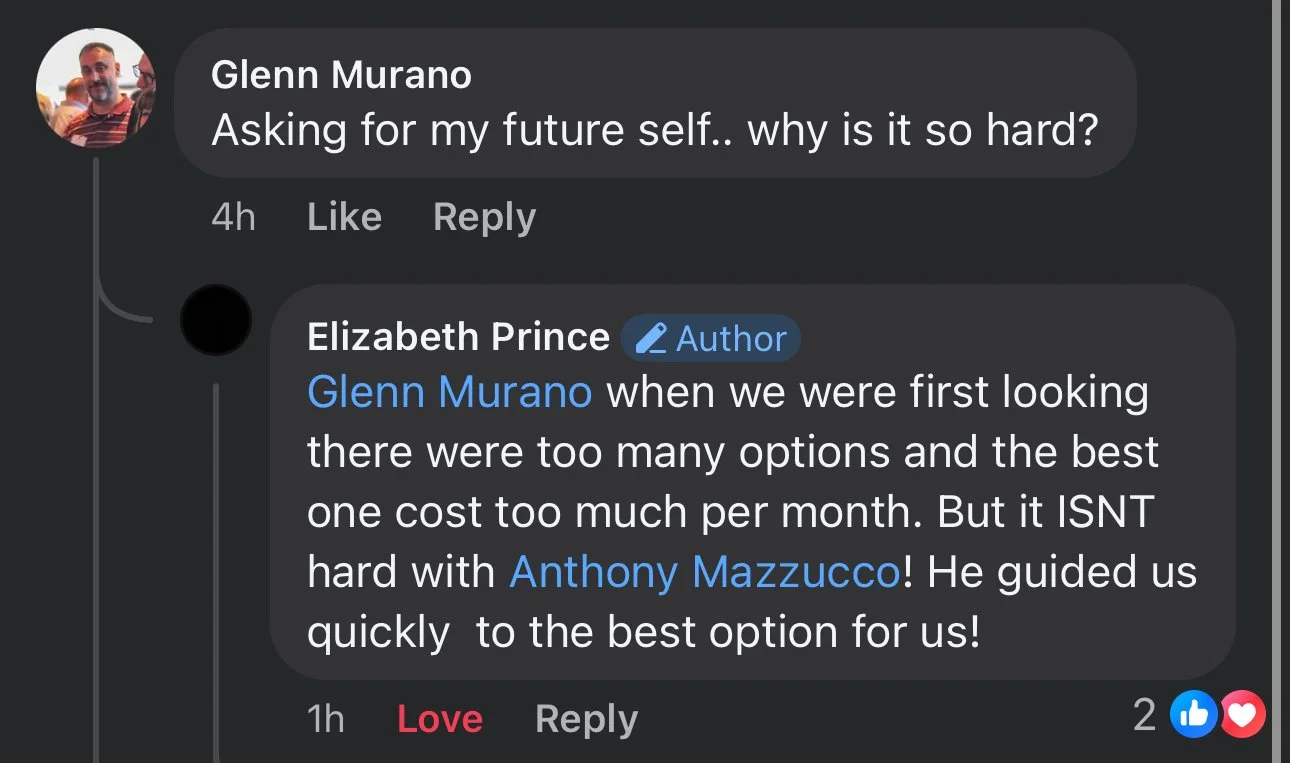Image resolution: width=1290 pixels, height=763 pixels.
Task: Toggle the Love reaction on Elizabeth's reply
Action: point(439,719)
